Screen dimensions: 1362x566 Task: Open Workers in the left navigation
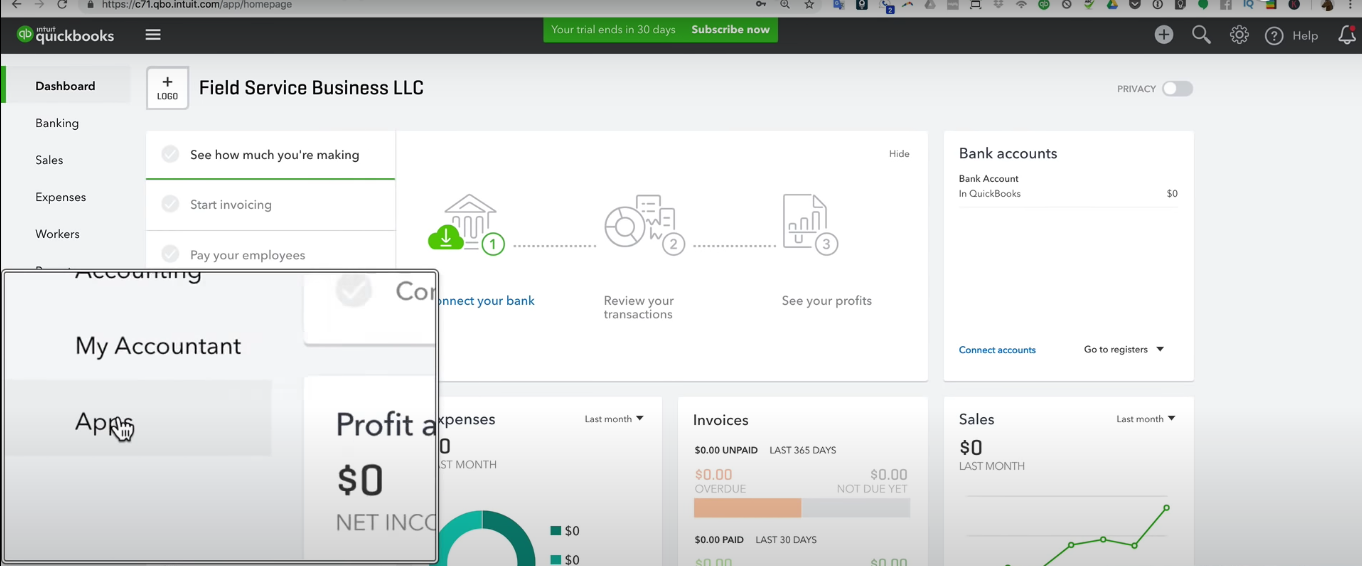[57, 234]
